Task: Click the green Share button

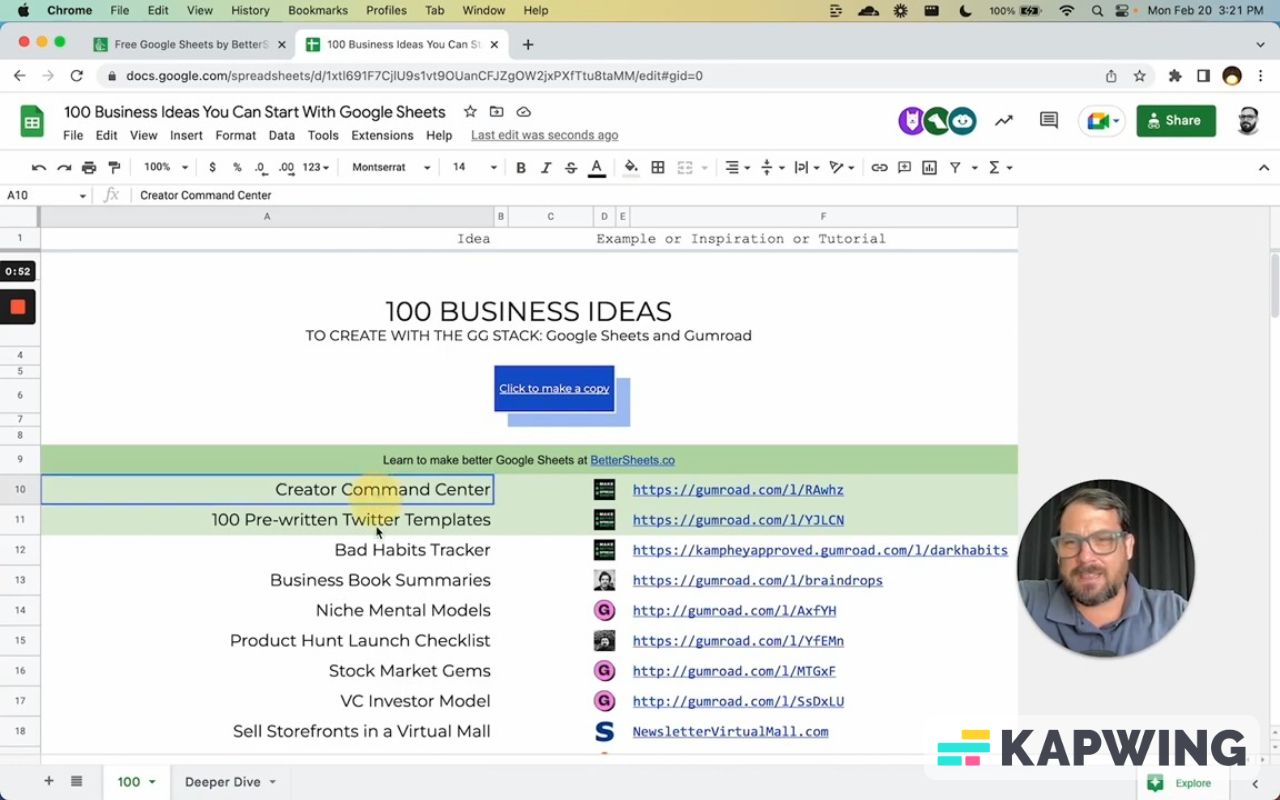Action: [1176, 121]
